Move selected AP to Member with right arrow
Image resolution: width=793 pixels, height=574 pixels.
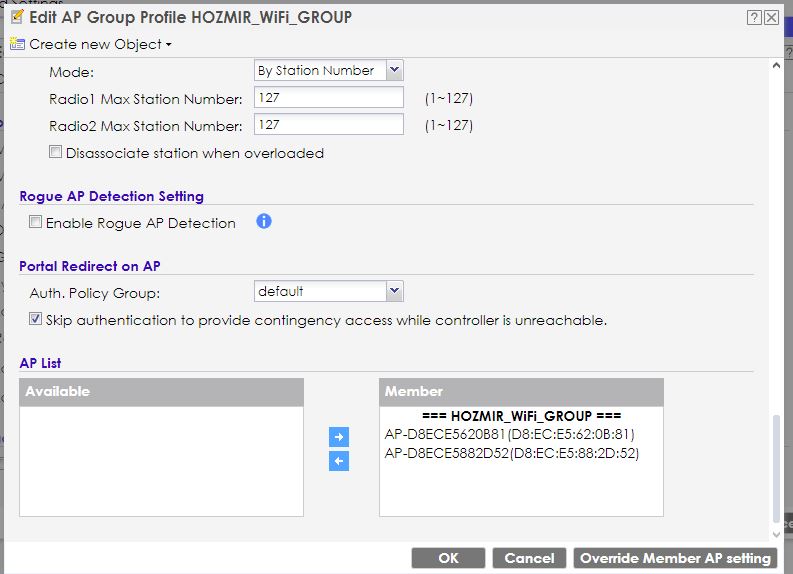(339, 436)
